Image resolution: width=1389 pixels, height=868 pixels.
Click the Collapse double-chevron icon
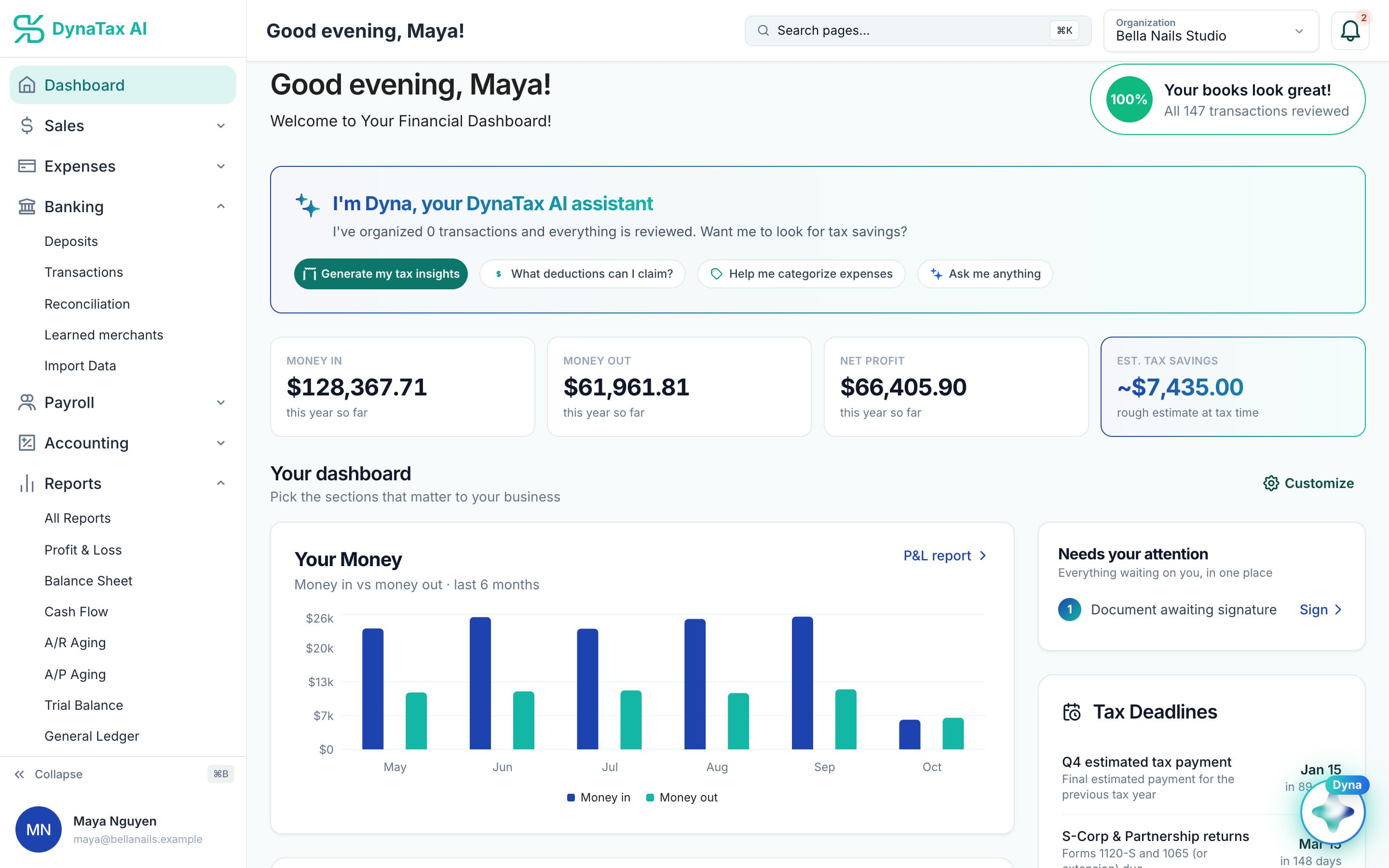click(19, 774)
